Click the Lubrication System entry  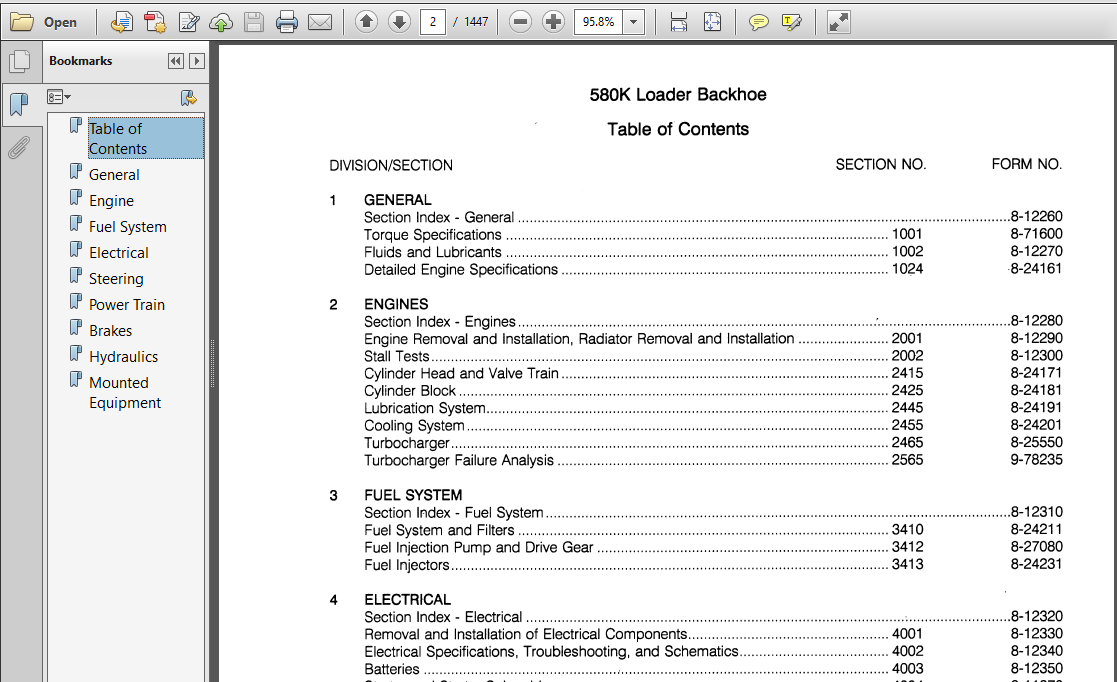tap(425, 408)
